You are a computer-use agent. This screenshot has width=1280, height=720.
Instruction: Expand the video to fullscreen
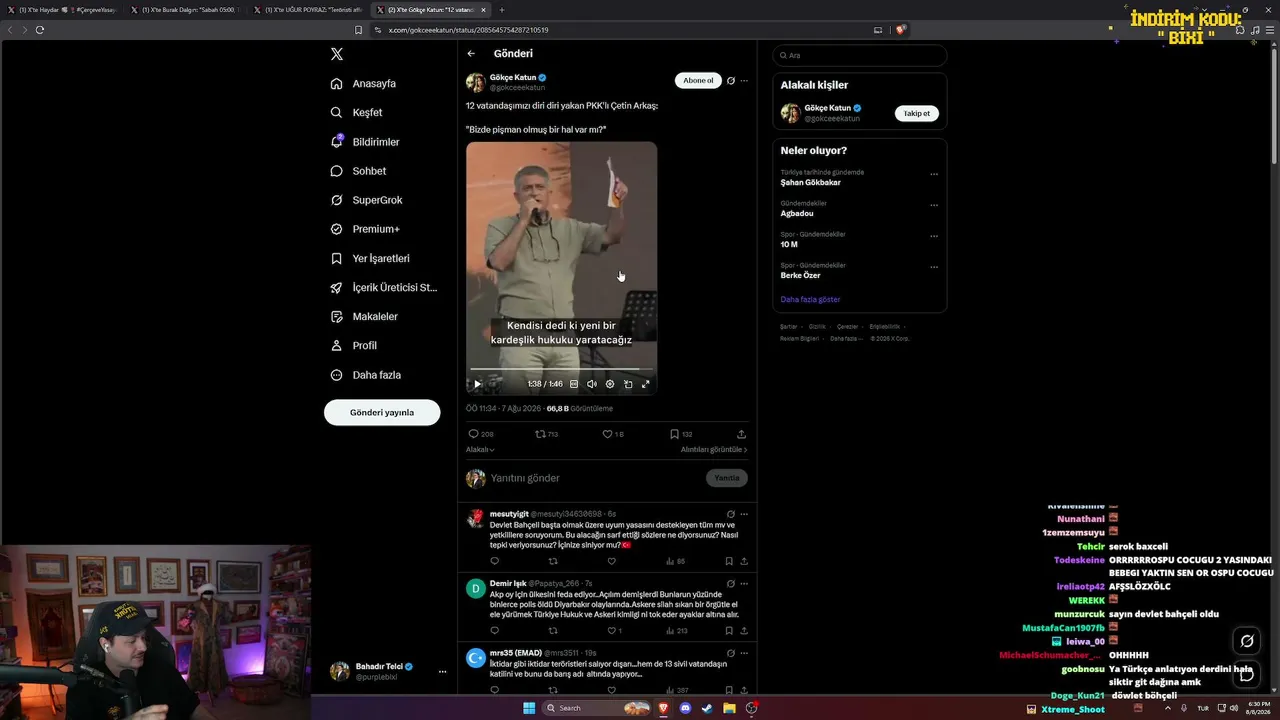click(646, 384)
